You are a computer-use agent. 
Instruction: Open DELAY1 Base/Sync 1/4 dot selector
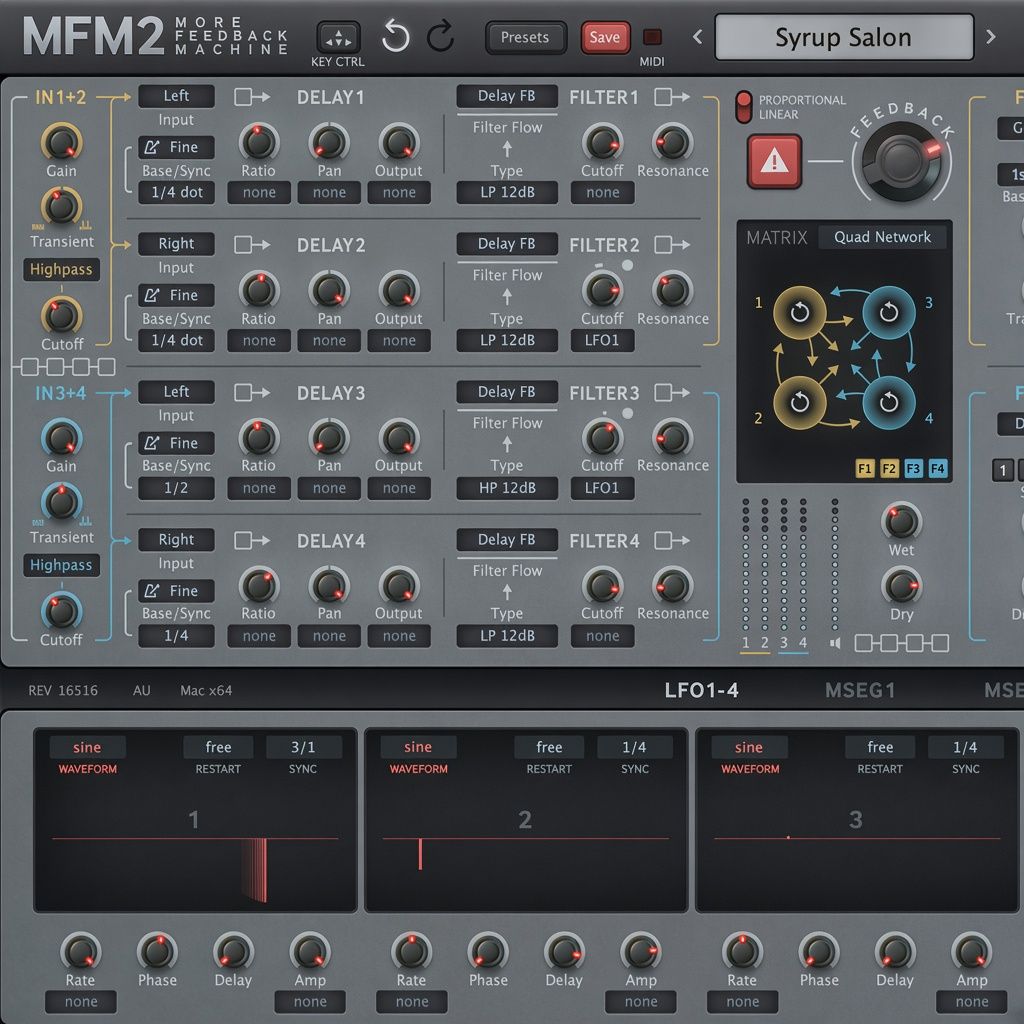pos(176,193)
